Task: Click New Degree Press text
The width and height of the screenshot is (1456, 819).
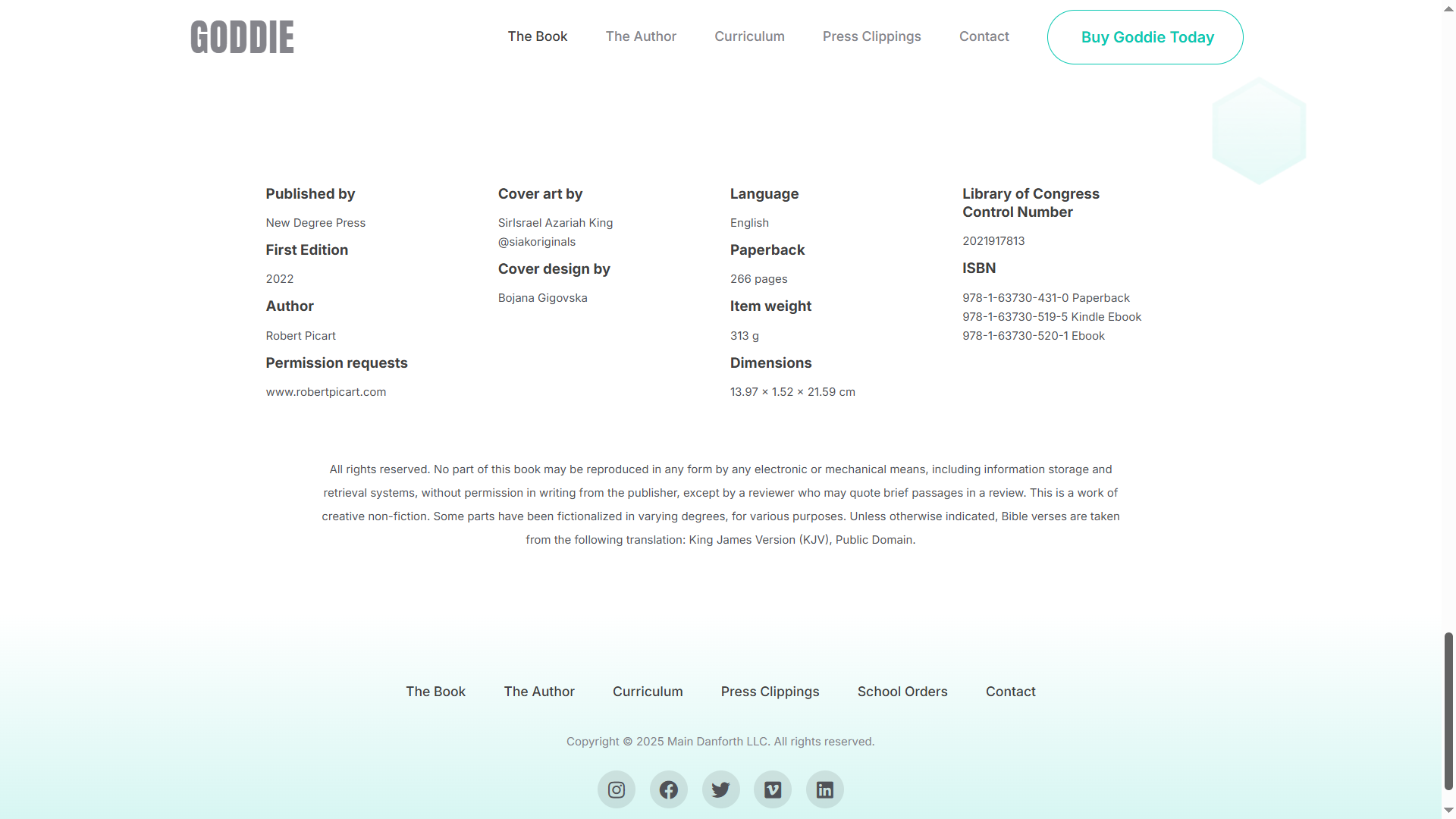Action: tap(315, 223)
